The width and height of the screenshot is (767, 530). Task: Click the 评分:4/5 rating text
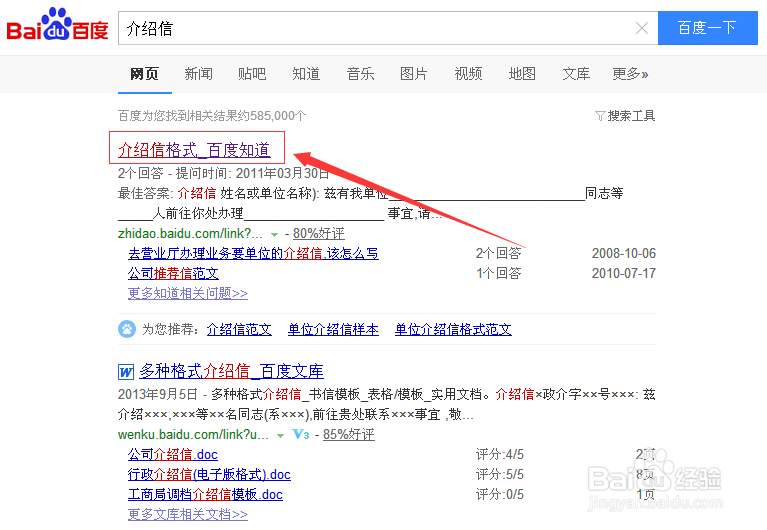[x=499, y=455]
